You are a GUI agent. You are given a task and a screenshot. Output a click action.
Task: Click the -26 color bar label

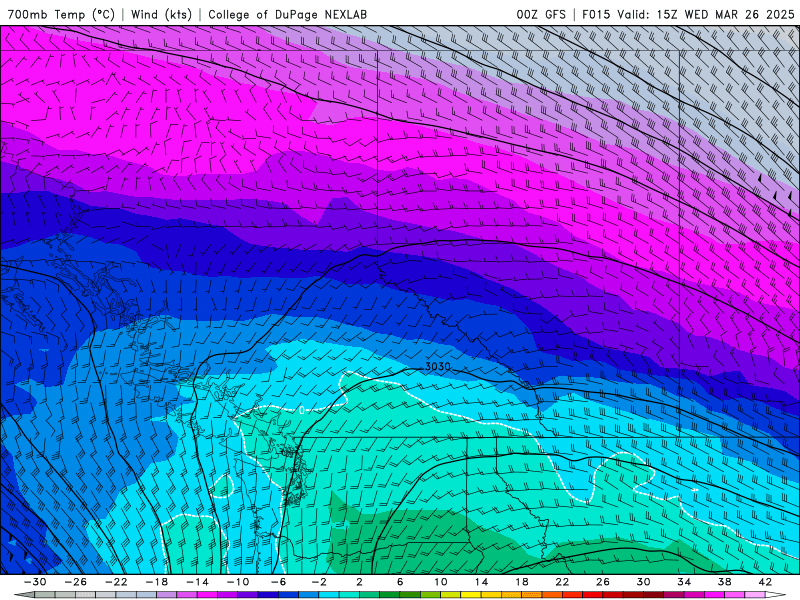tap(76, 582)
